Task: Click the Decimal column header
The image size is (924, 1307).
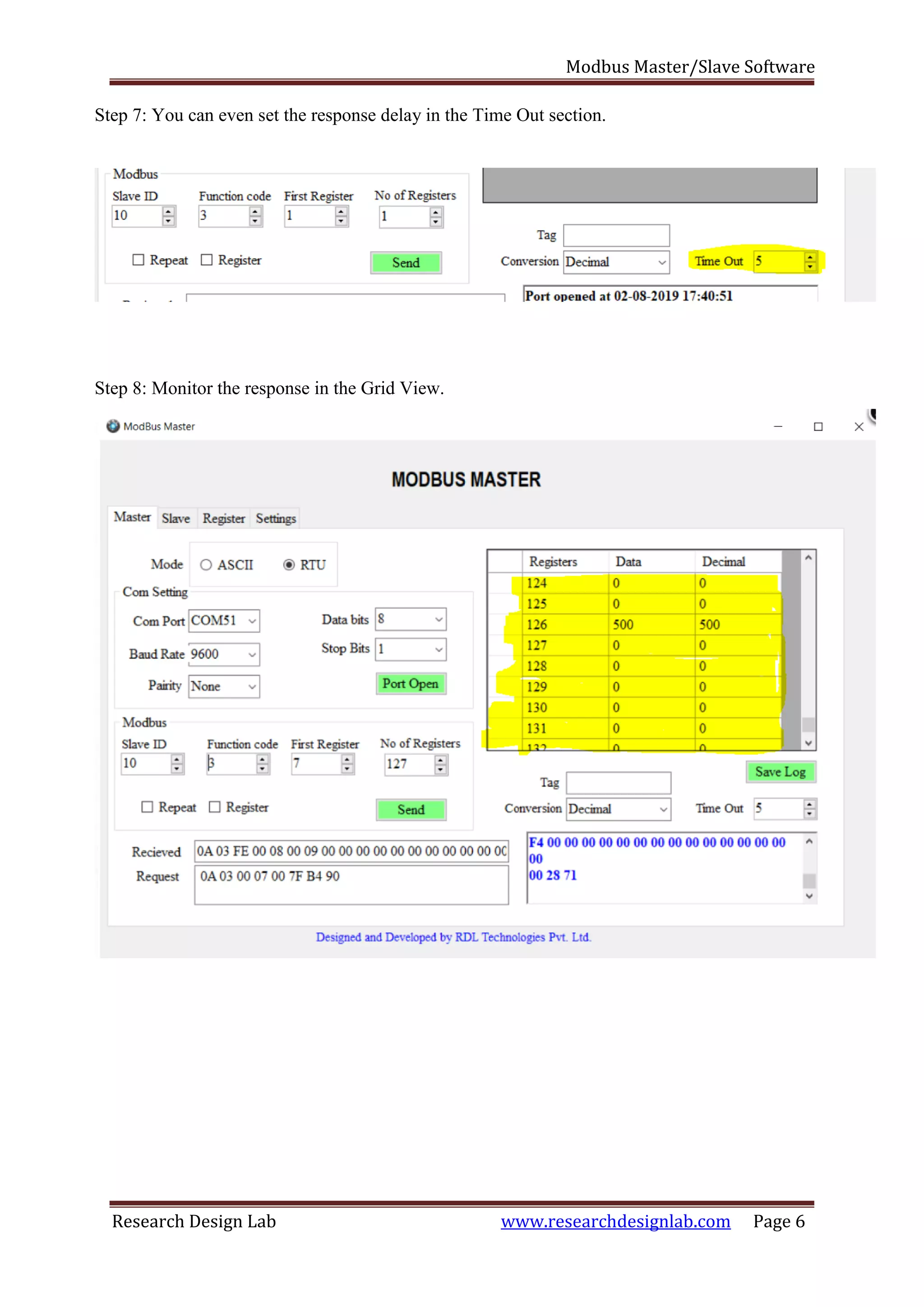Action: (x=738, y=562)
